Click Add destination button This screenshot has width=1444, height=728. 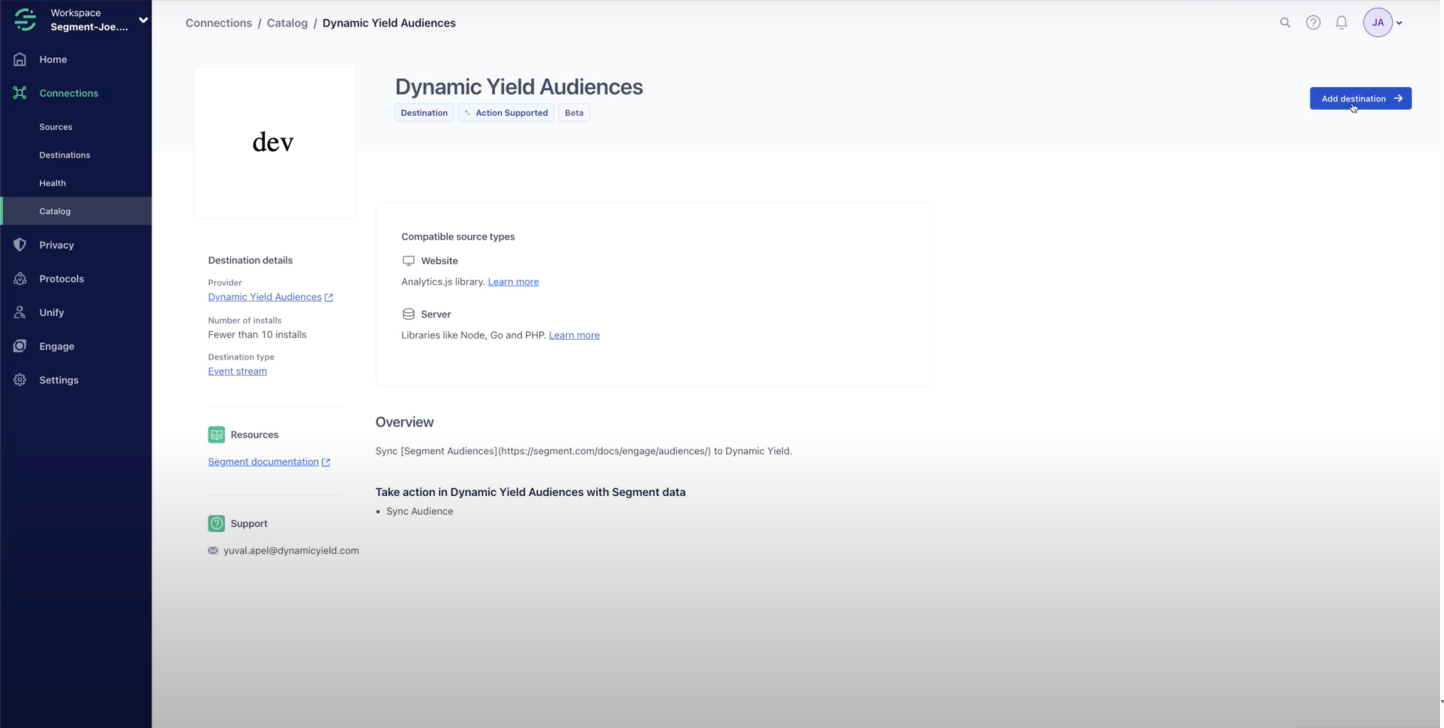[x=1361, y=98]
